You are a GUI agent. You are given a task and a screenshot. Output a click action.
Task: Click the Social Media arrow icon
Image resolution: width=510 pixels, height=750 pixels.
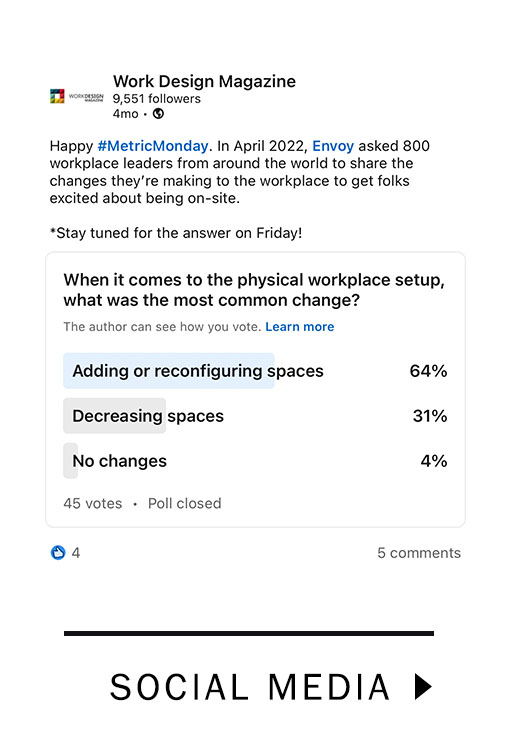[x=423, y=686]
